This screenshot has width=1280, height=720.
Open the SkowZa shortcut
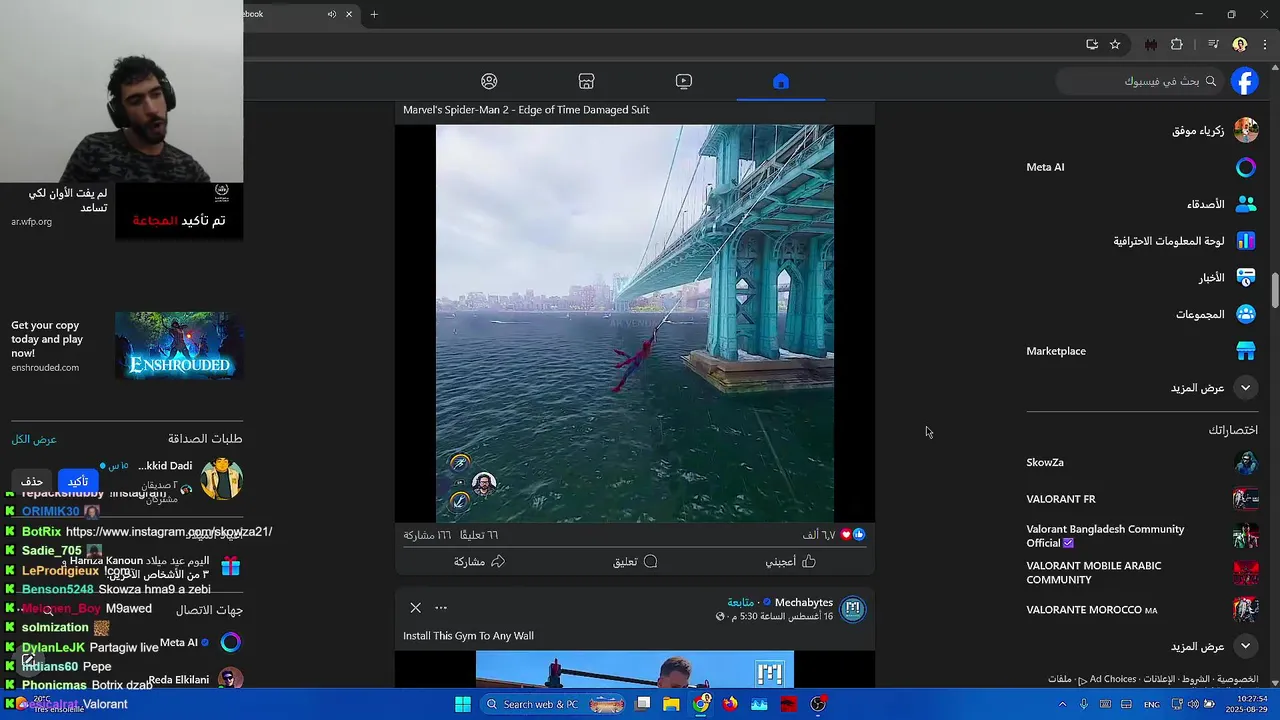(x=1142, y=462)
